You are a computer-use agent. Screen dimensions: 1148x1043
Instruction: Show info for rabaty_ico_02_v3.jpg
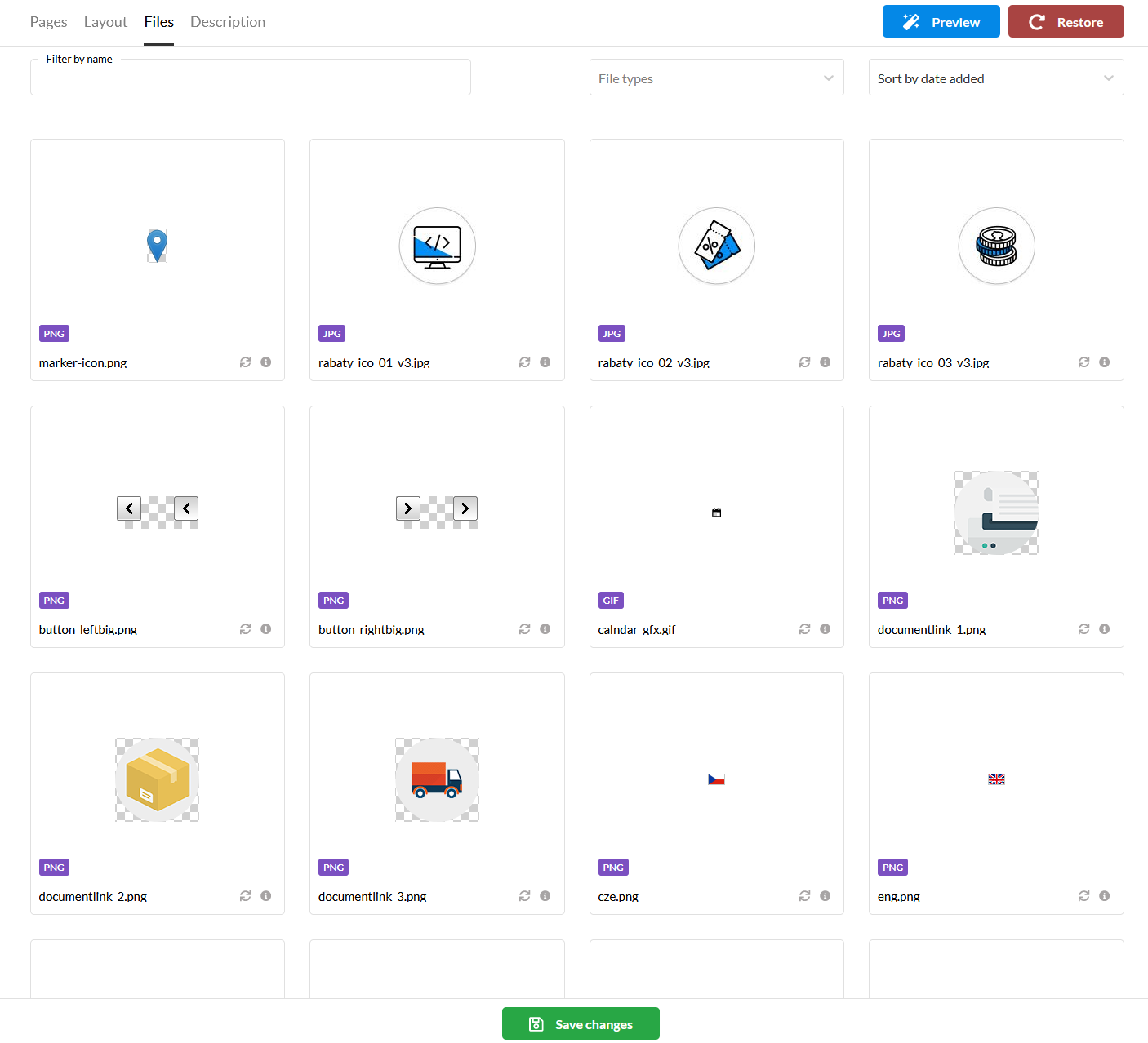coord(825,362)
